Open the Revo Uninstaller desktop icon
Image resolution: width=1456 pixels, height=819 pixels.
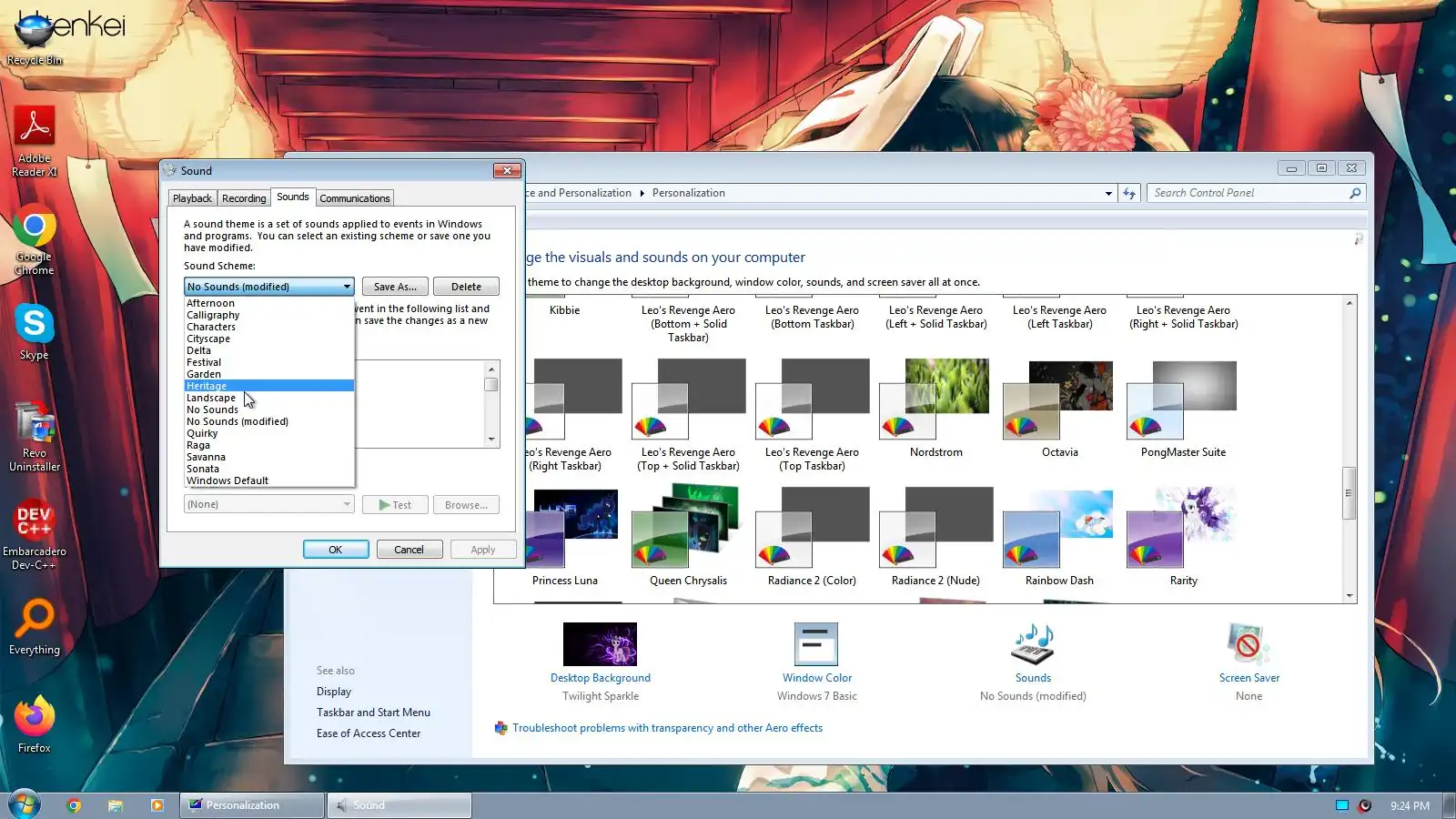tap(35, 437)
